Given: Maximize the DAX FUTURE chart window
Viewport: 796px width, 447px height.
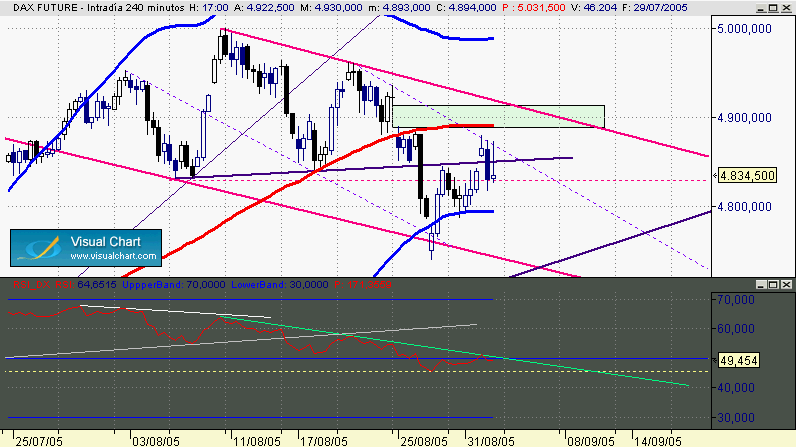Looking at the screenshot, I should point(773,8).
